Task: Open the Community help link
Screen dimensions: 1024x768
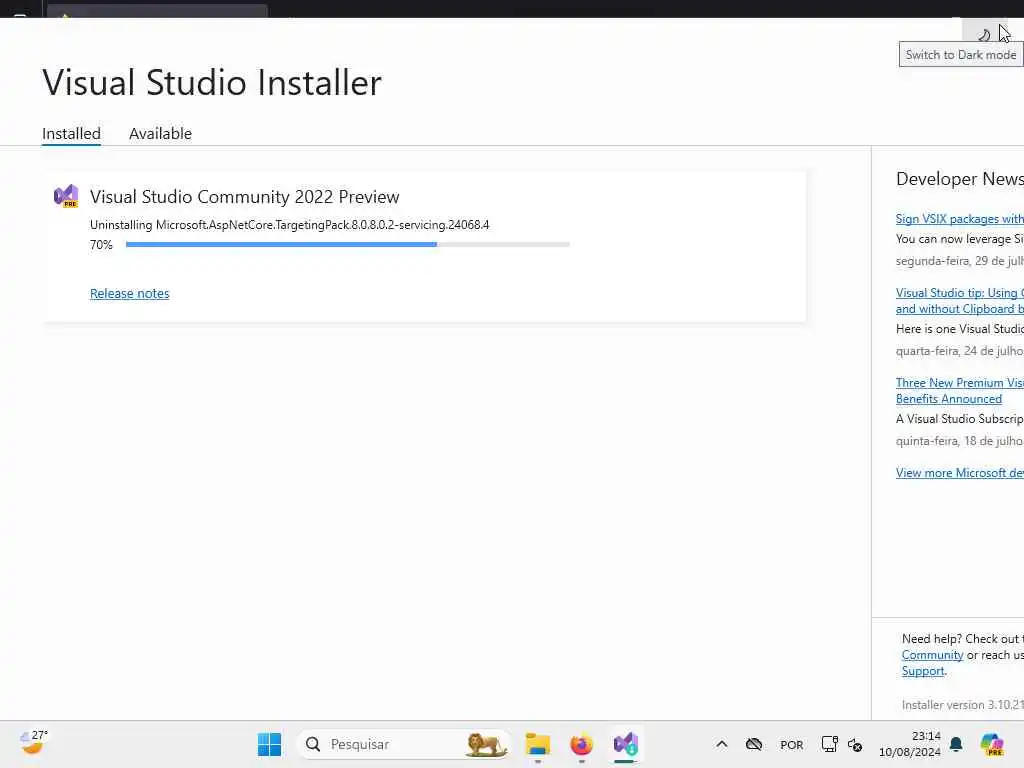Action: (932, 655)
